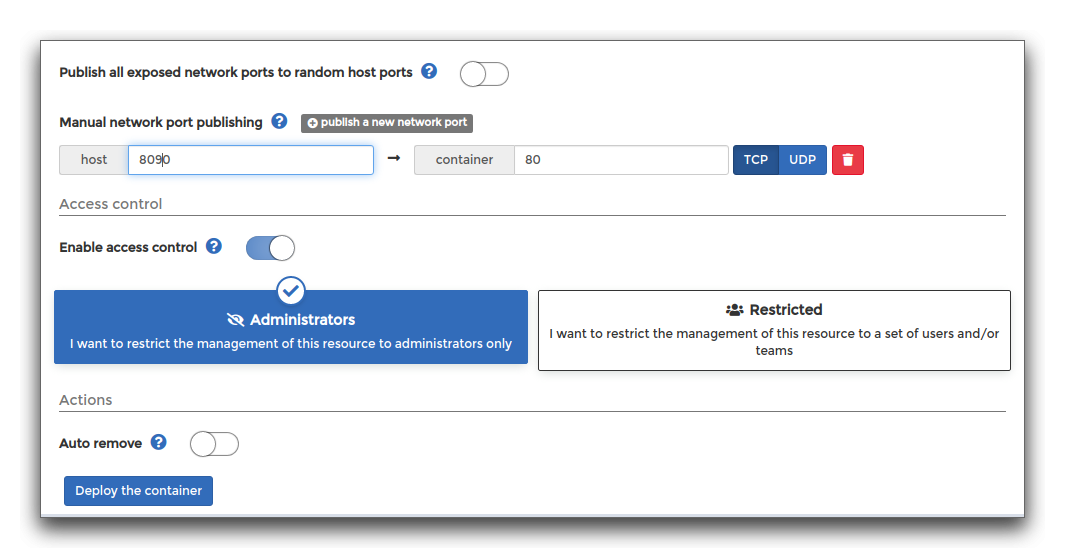Open help icon next to Enable access control
This screenshot has height=558, width=1065.
(214, 246)
